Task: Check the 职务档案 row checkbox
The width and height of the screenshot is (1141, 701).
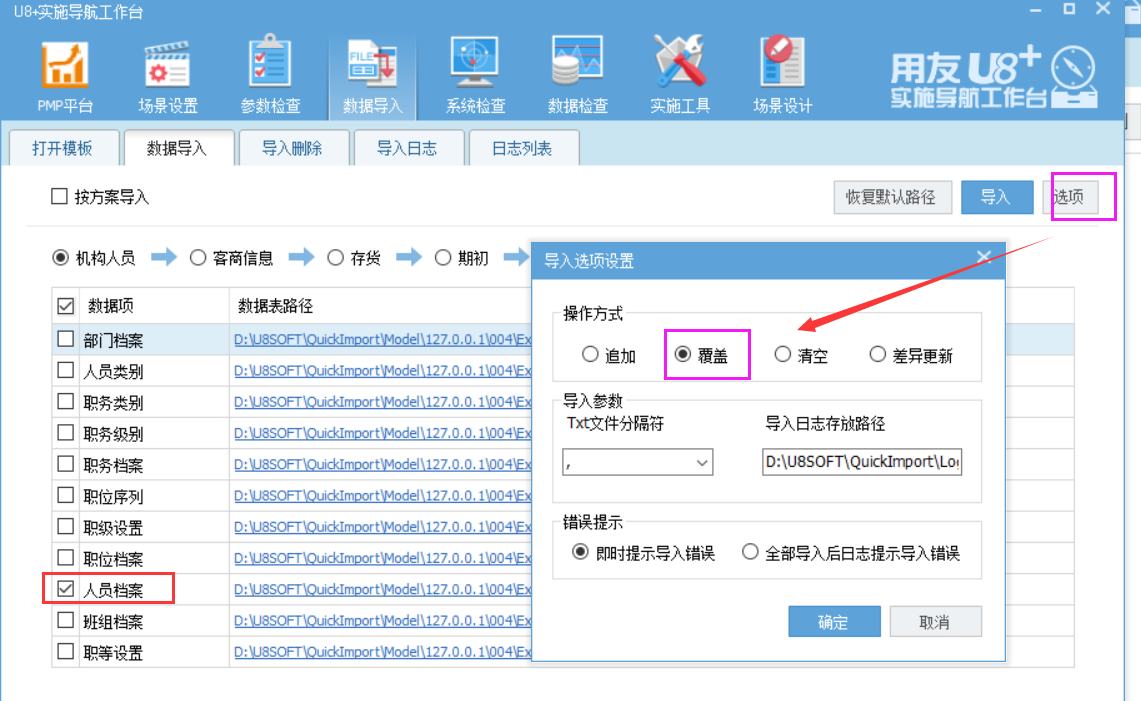Action: pyautogui.click(x=65, y=464)
